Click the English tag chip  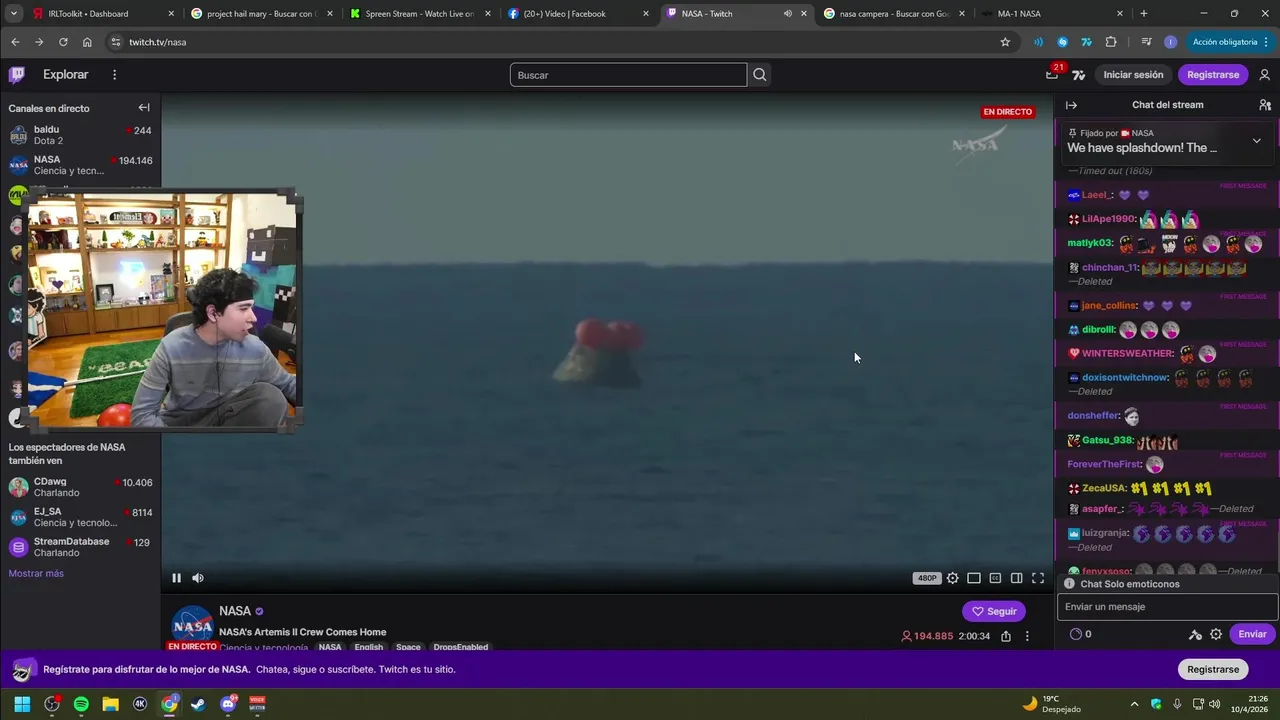[x=368, y=647]
